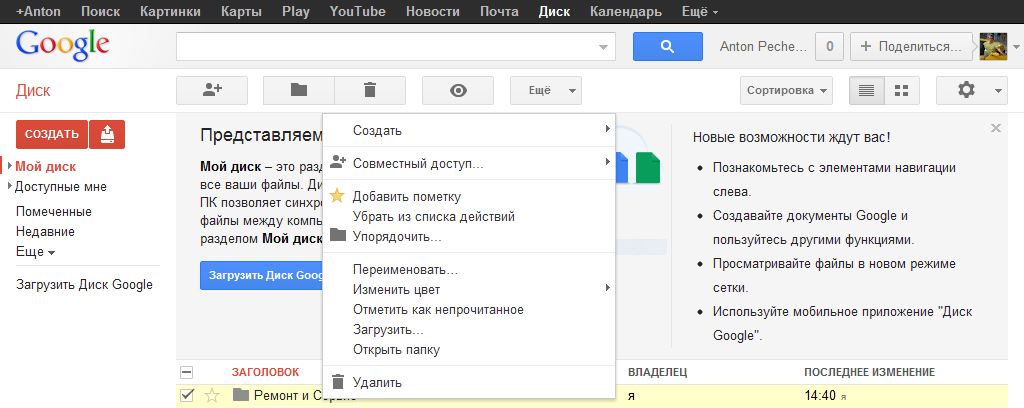Screen dimensions: 1024x408
Task: Sort by ЗАГОЛОВОК column header
Action: tap(265, 372)
